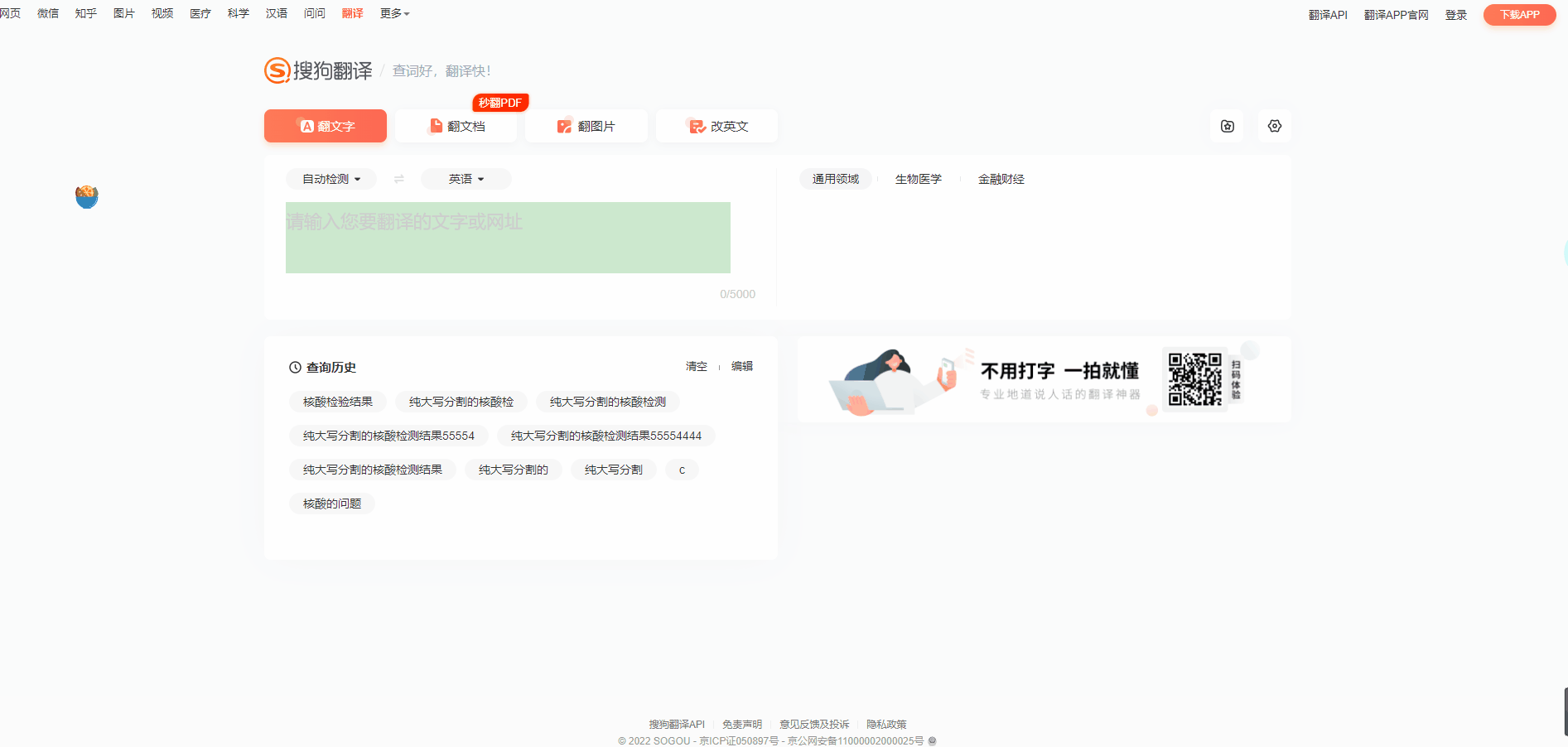Click the clock icon beside 查询历史
1568x747 pixels.
tap(295, 367)
